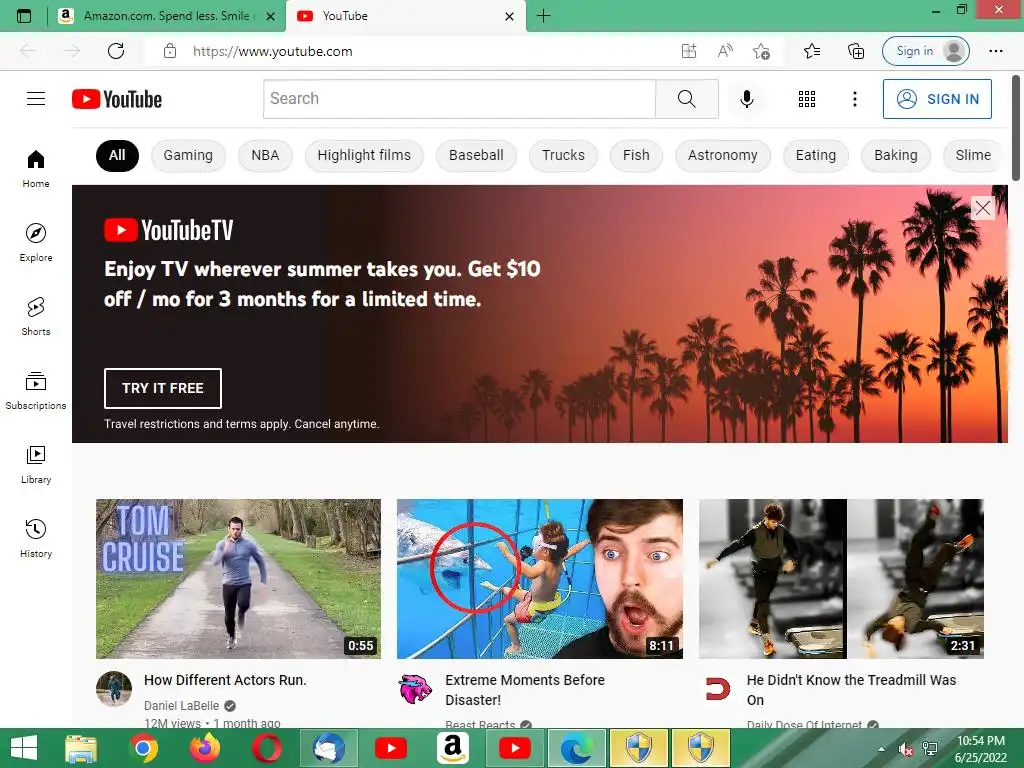Click the page vertical scrollbar
The height and width of the screenshot is (768, 1024).
pos(1016,128)
